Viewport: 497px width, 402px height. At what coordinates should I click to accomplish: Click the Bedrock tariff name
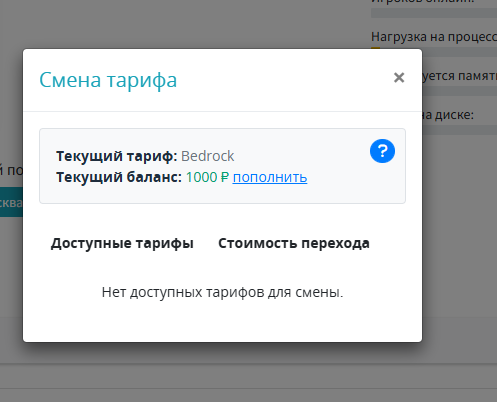pyautogui.click(x=207, y=156)
